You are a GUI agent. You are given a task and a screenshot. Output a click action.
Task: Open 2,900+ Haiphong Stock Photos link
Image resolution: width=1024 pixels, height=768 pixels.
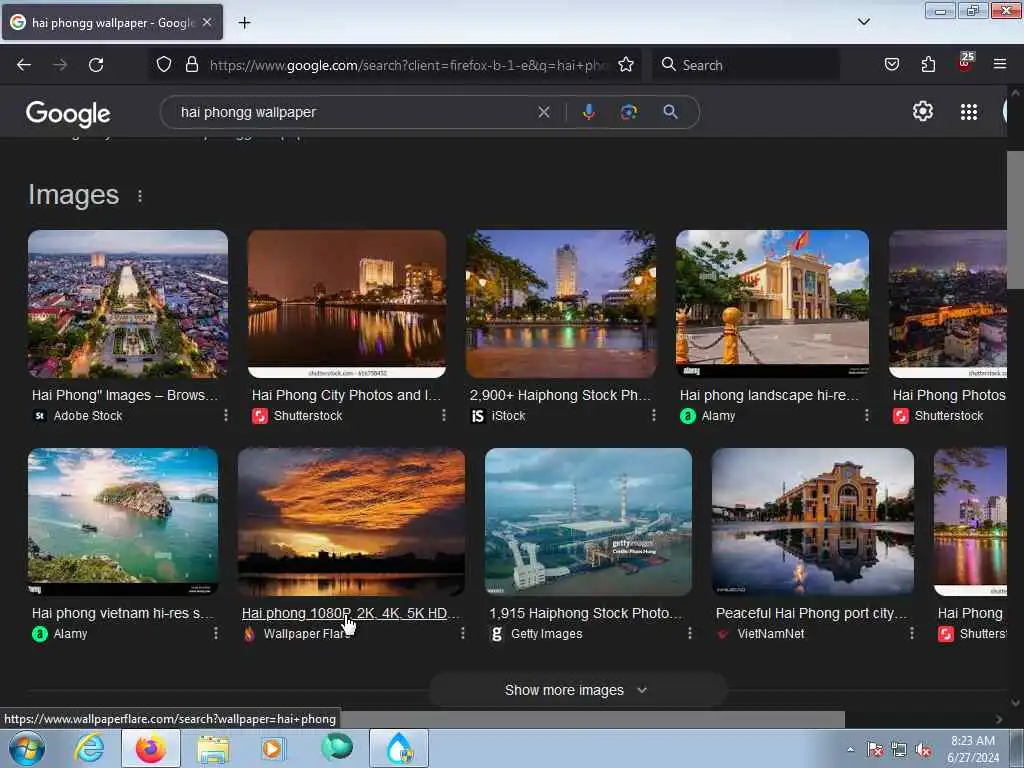pyautogui.click(x=560, y=395)
